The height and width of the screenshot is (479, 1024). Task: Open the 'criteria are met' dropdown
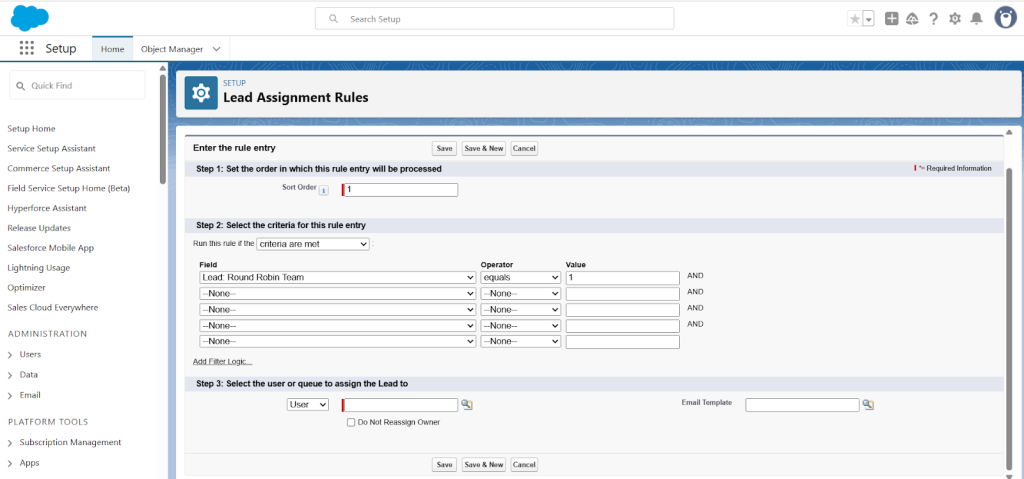[313, 244]
